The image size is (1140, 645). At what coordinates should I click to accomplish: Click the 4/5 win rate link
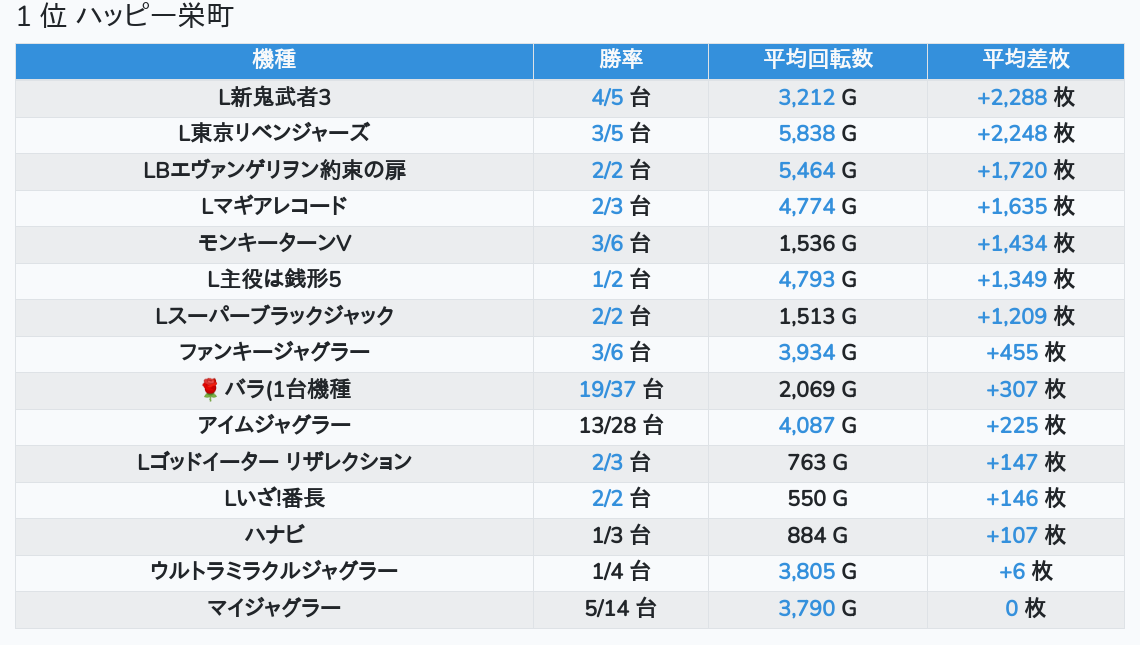point(607,97)
